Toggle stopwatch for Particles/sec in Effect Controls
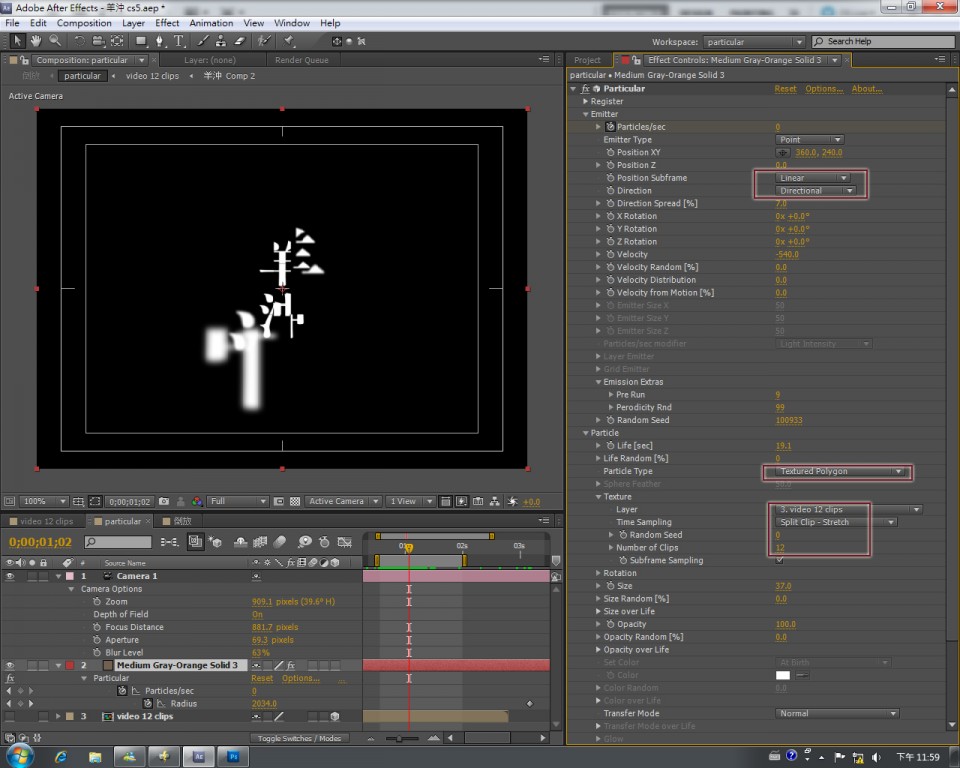 [x=610, y=127]
